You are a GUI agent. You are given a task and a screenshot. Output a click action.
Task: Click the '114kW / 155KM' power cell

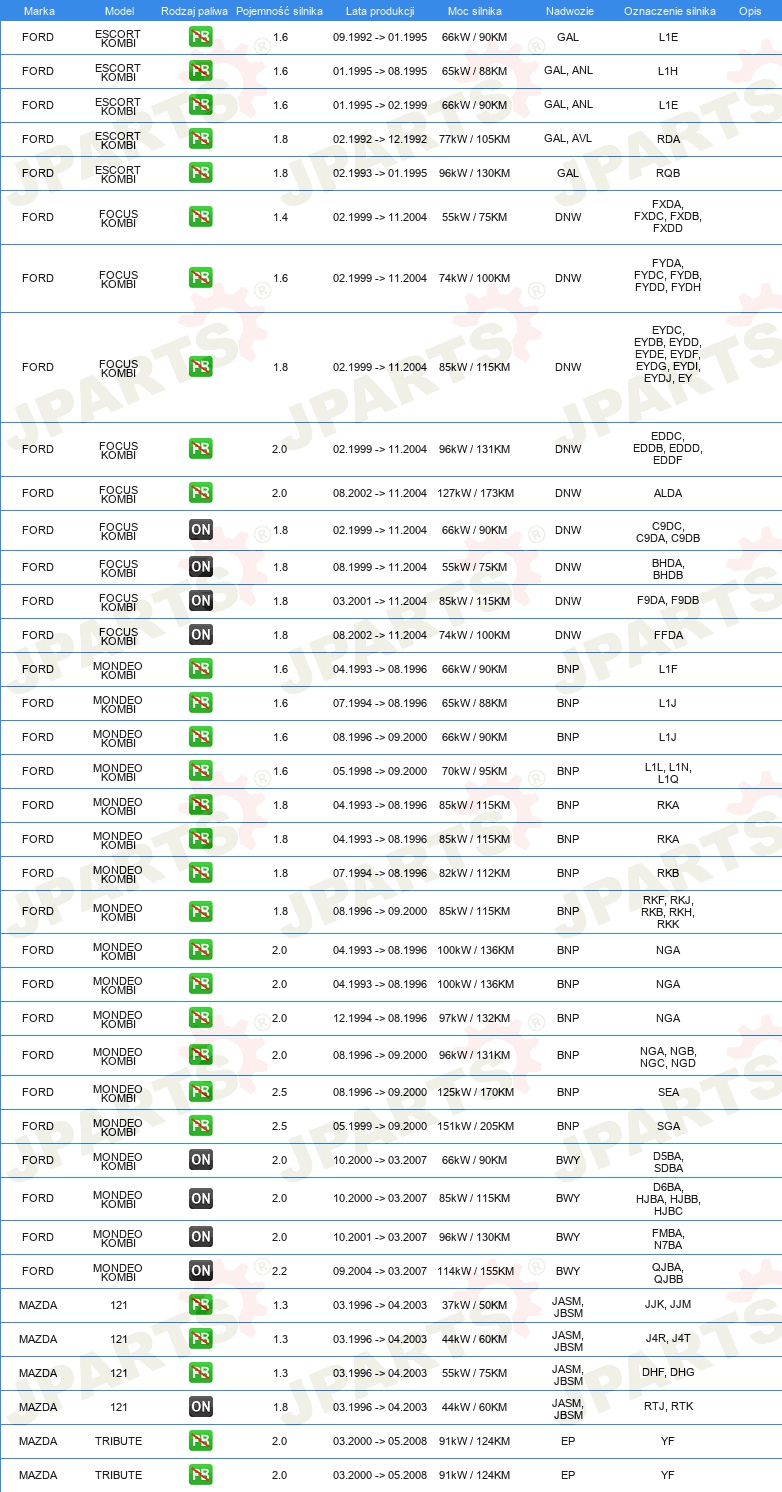(x=476, y=1271)
